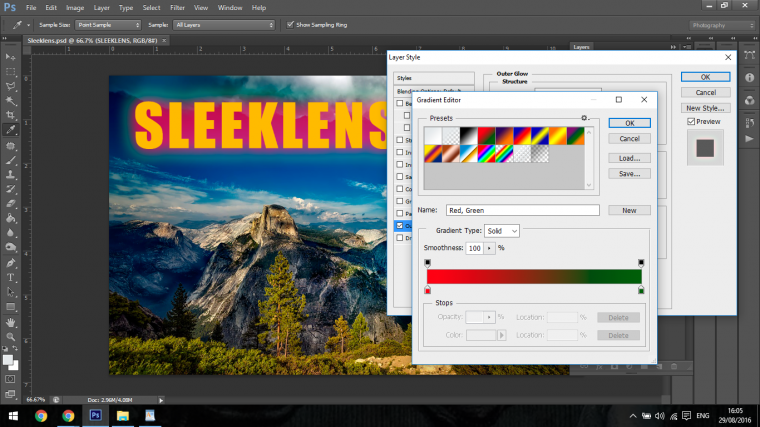Click the Save... button
Screen dimensions: 760x427
point(629,174)
